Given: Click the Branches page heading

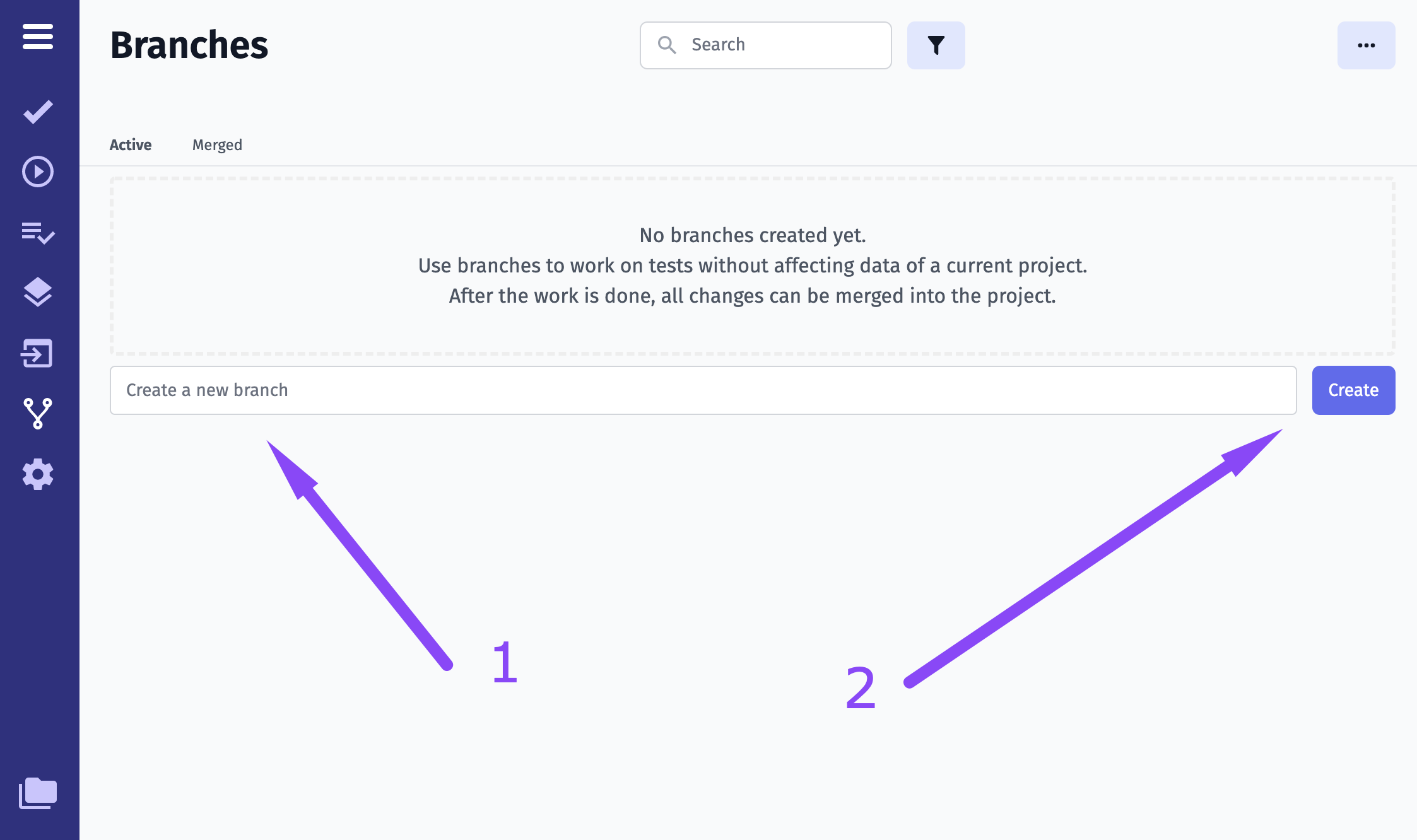Looking at the screenshot, I should tap(189, 45).
